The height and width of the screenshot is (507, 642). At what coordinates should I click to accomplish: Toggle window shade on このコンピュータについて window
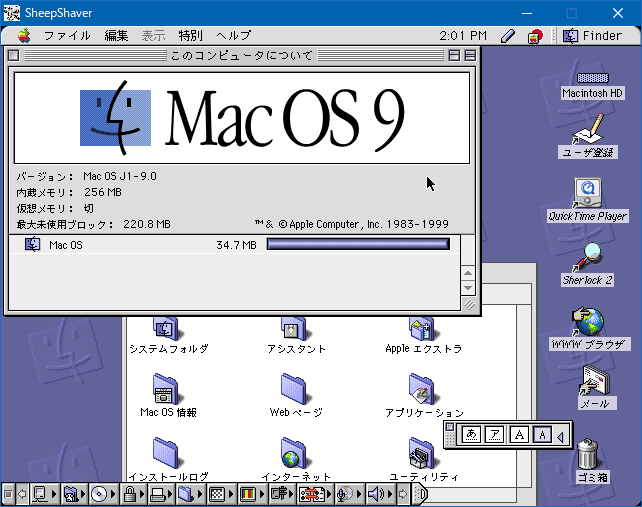click(470, 55)
